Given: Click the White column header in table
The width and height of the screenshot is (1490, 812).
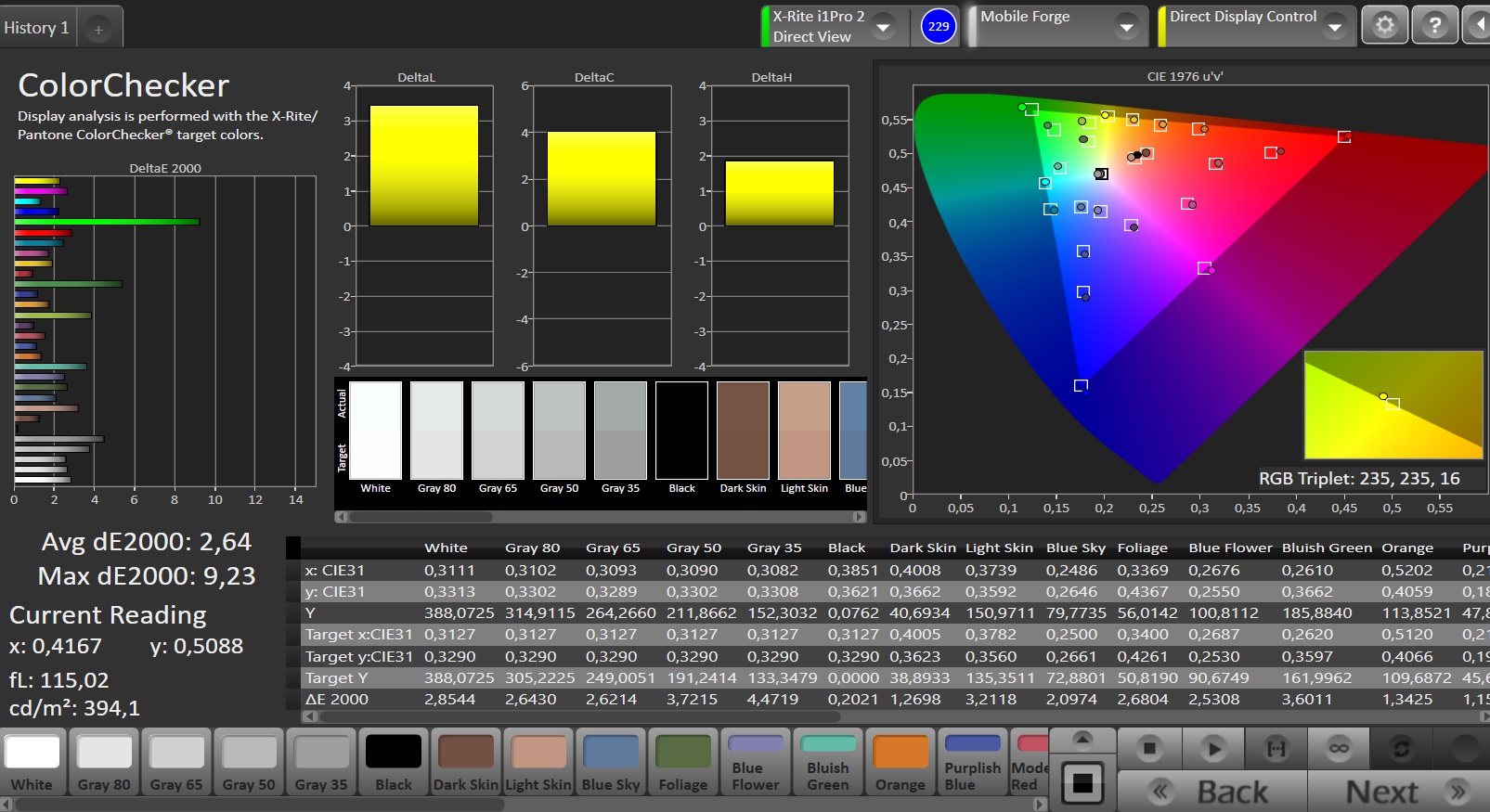Looking at the screenshot, I should click(x=446, y=548).
